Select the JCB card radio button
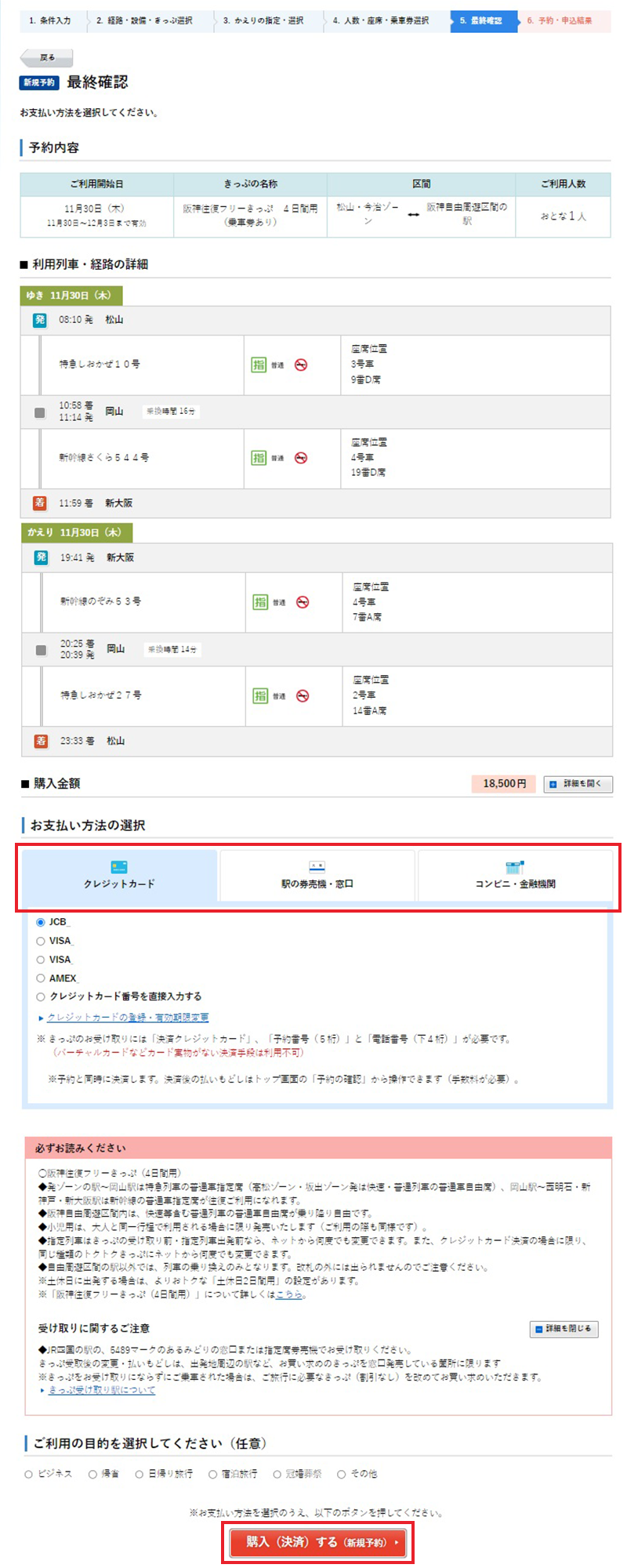The height and width of the screenshot is (1568, 627). (x=41, y=922)
